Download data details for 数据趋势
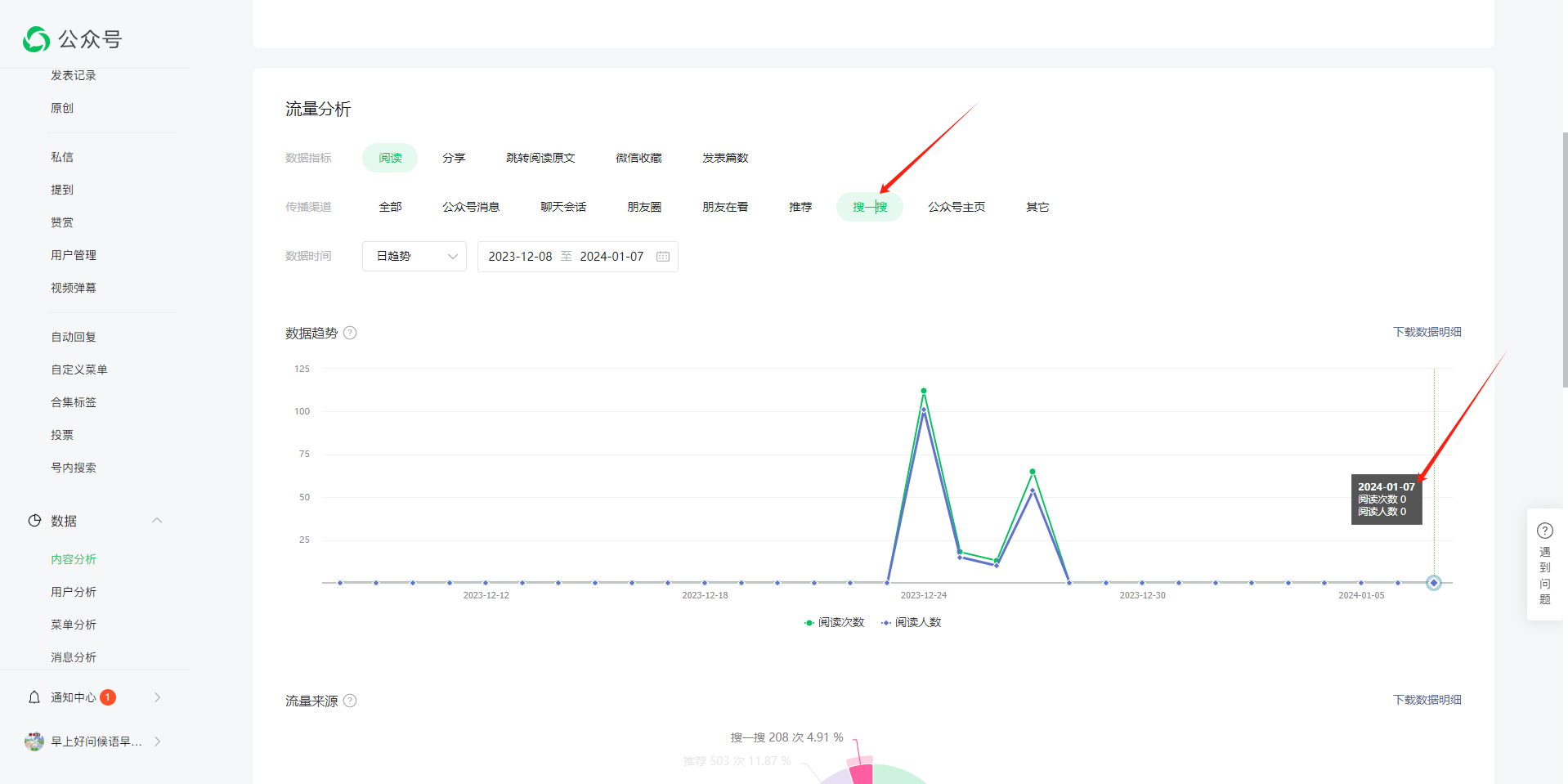 click(1427, 332)
